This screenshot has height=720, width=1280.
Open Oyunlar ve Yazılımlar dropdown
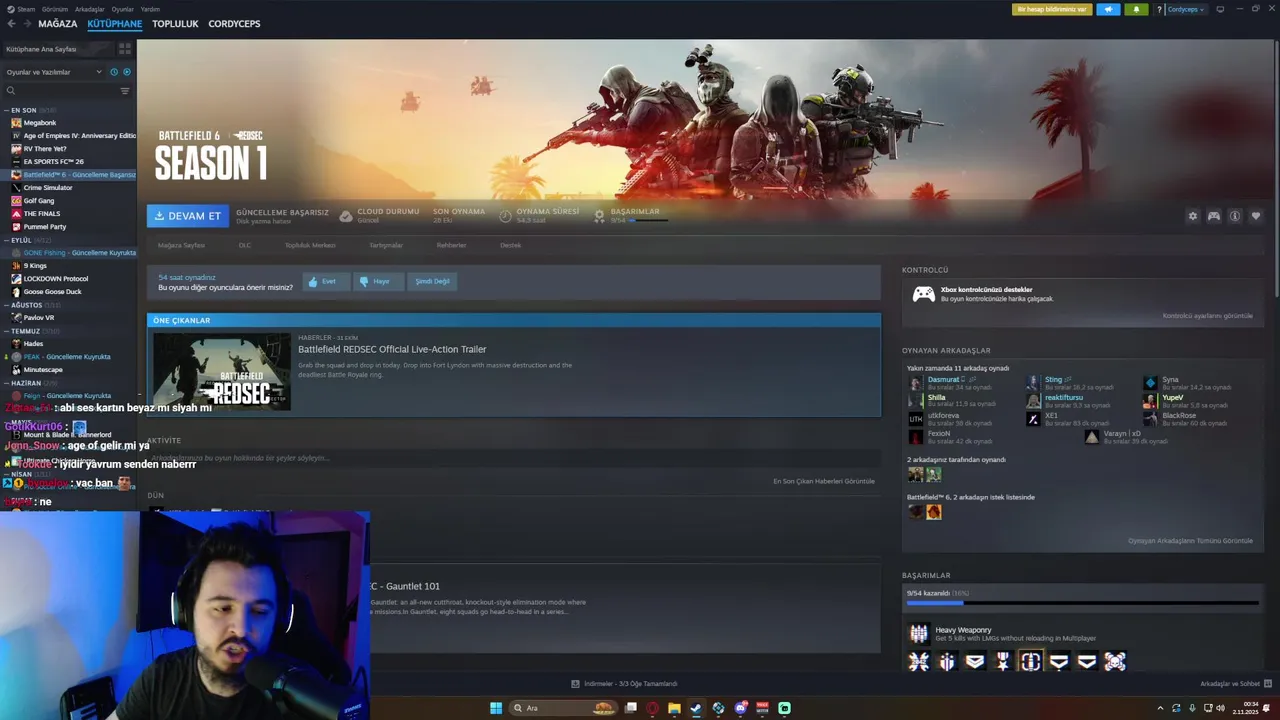click(54, 72)
